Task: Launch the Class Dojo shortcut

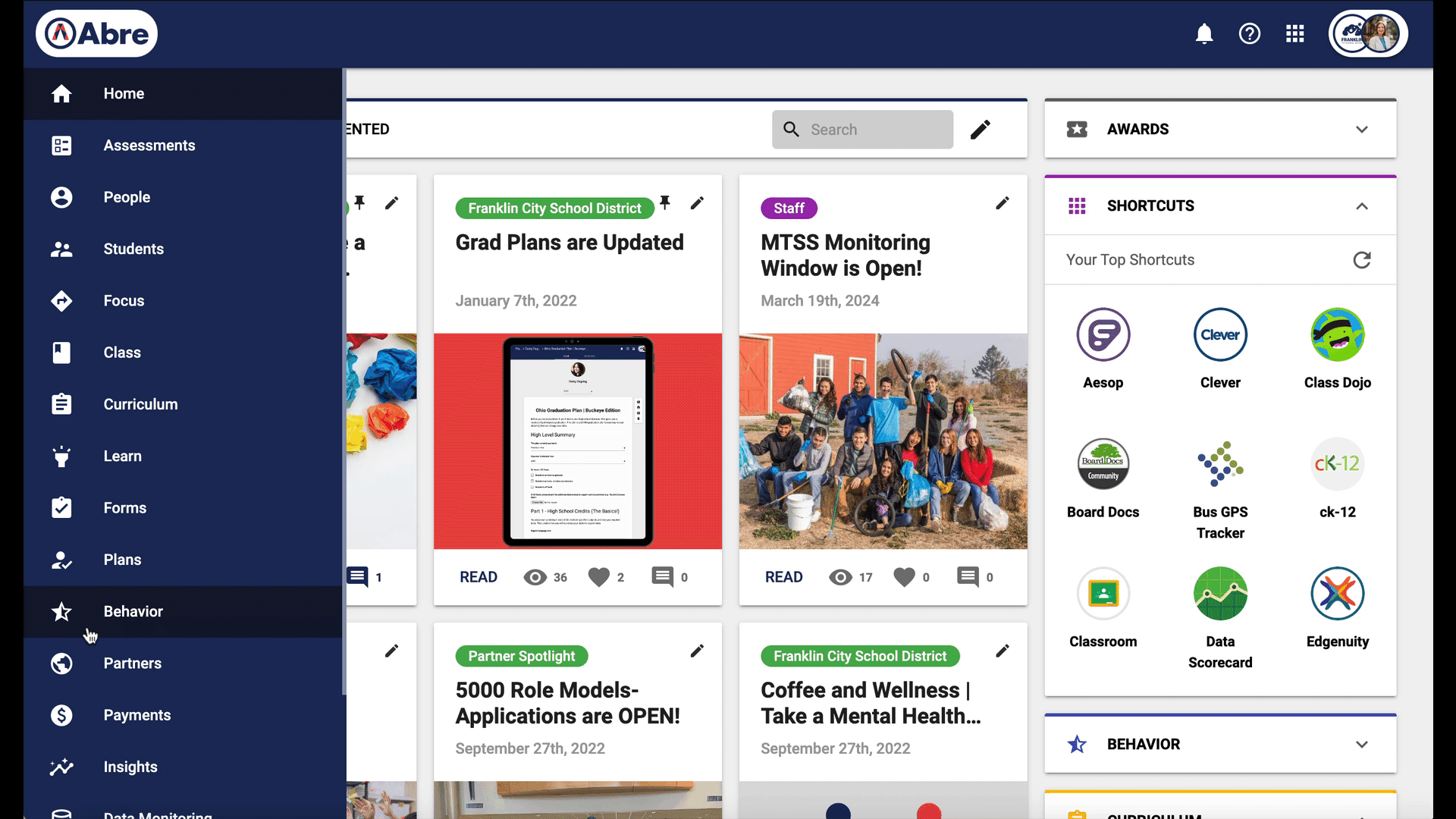Action: [1337, 335]
